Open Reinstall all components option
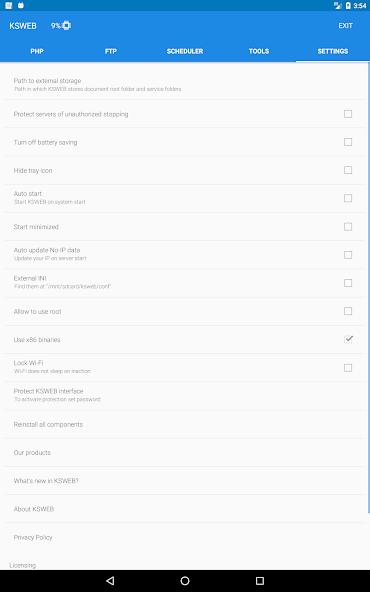370x592 pixels. click(185, 424)
